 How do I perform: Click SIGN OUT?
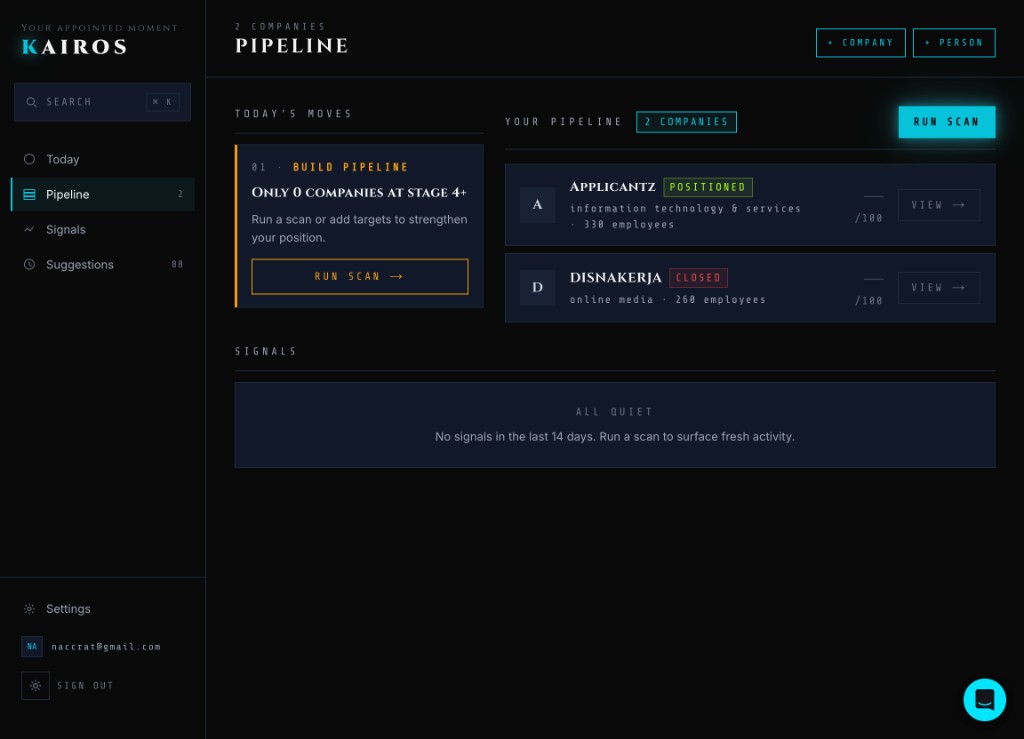tap(85, 685)
